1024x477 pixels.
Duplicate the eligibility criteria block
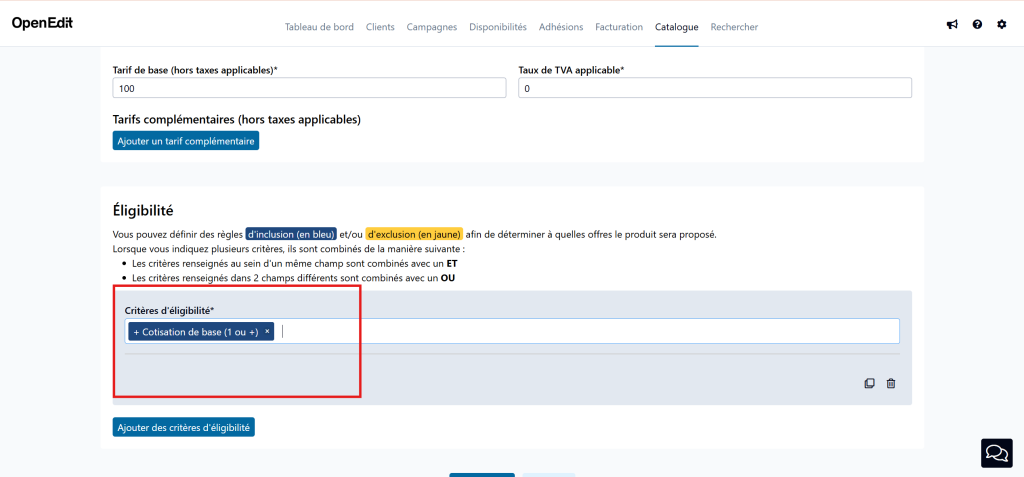[x=869, y=383]
